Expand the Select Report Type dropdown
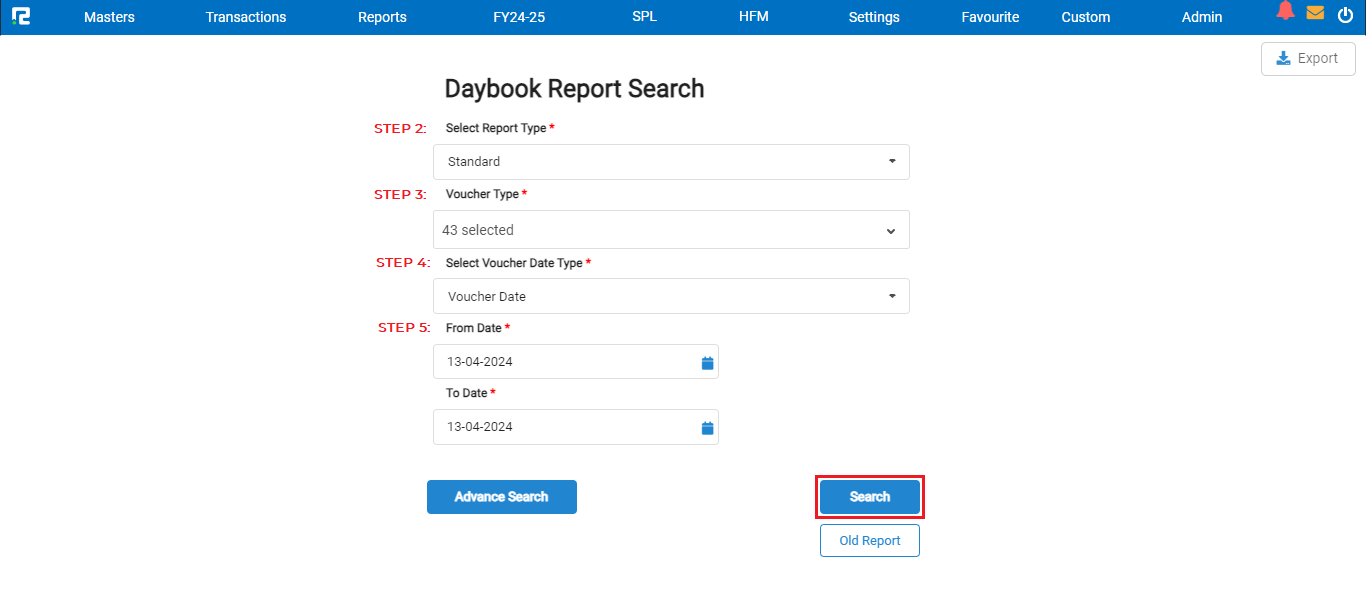This screenshot has width=1366, height=610. [671, 162]
